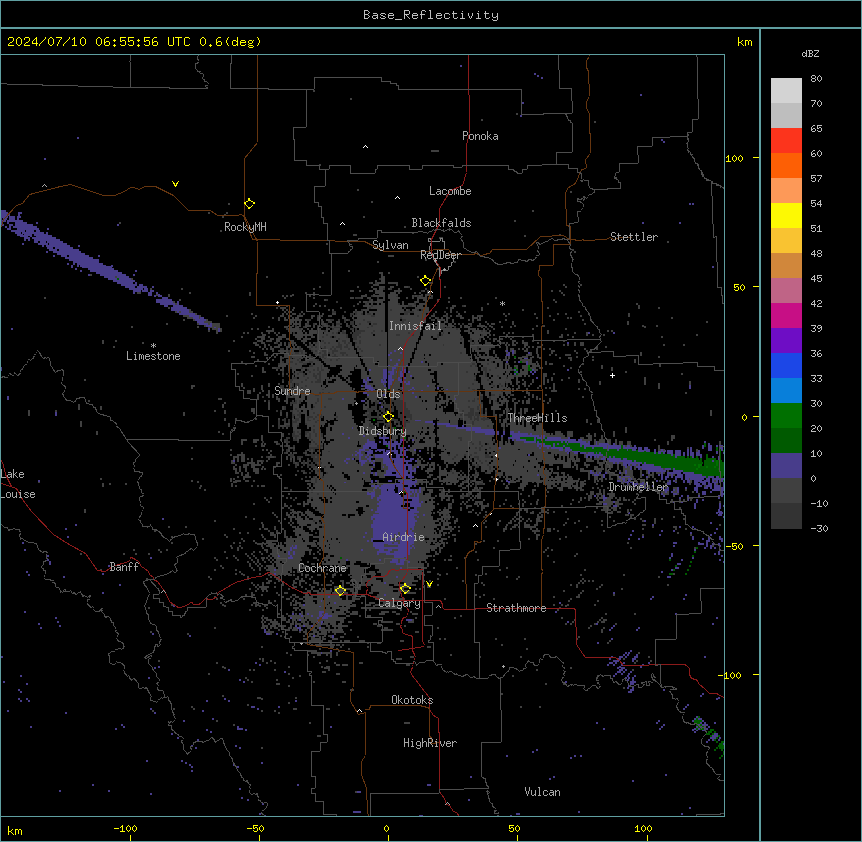Click the yellow marker above Calgary
This screenshot has height=842, width=862.
click(x=405, y=589)
